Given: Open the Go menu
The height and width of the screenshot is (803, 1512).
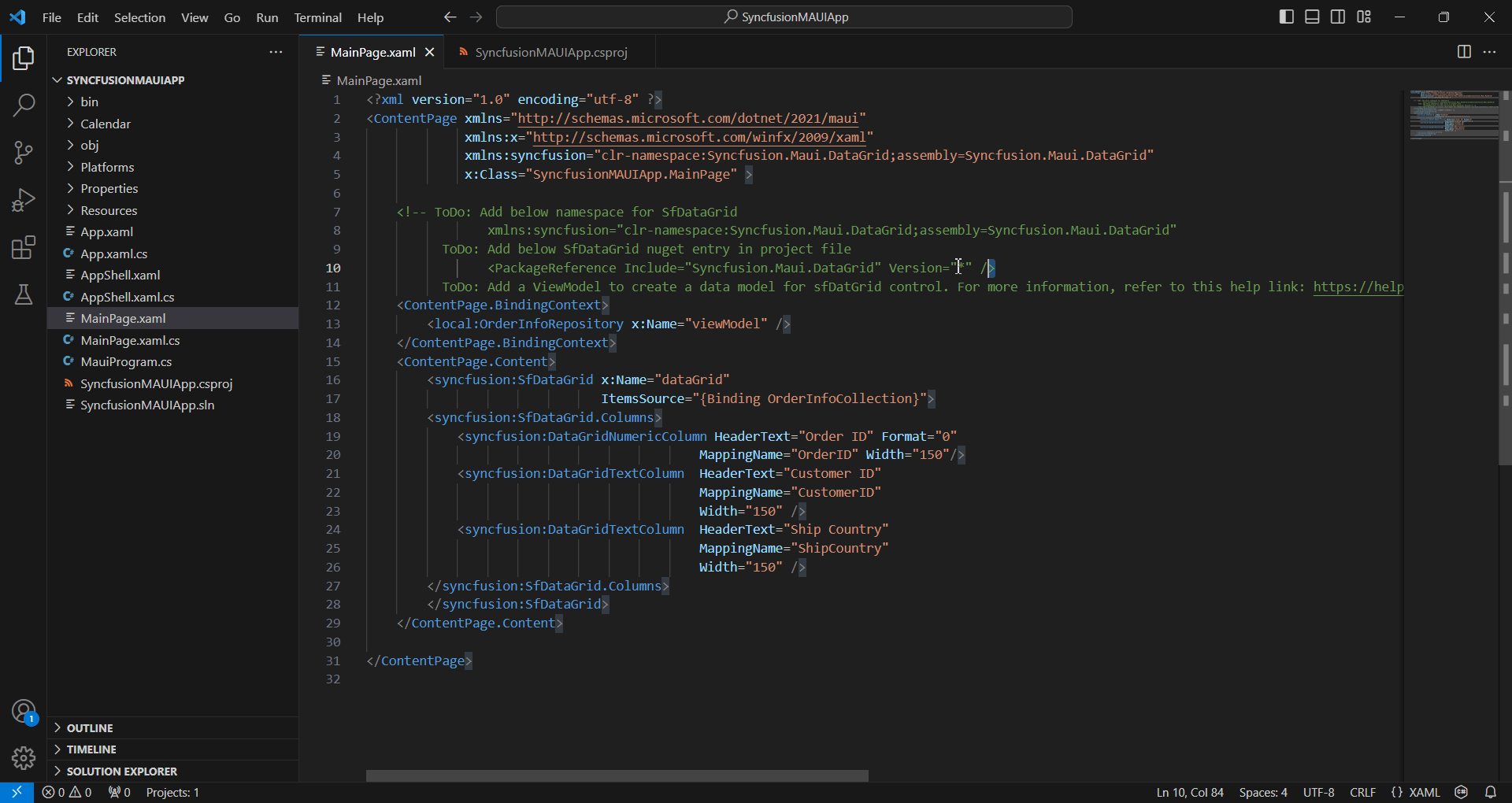Looking at the screenshot, I should (x=232, y=17).
